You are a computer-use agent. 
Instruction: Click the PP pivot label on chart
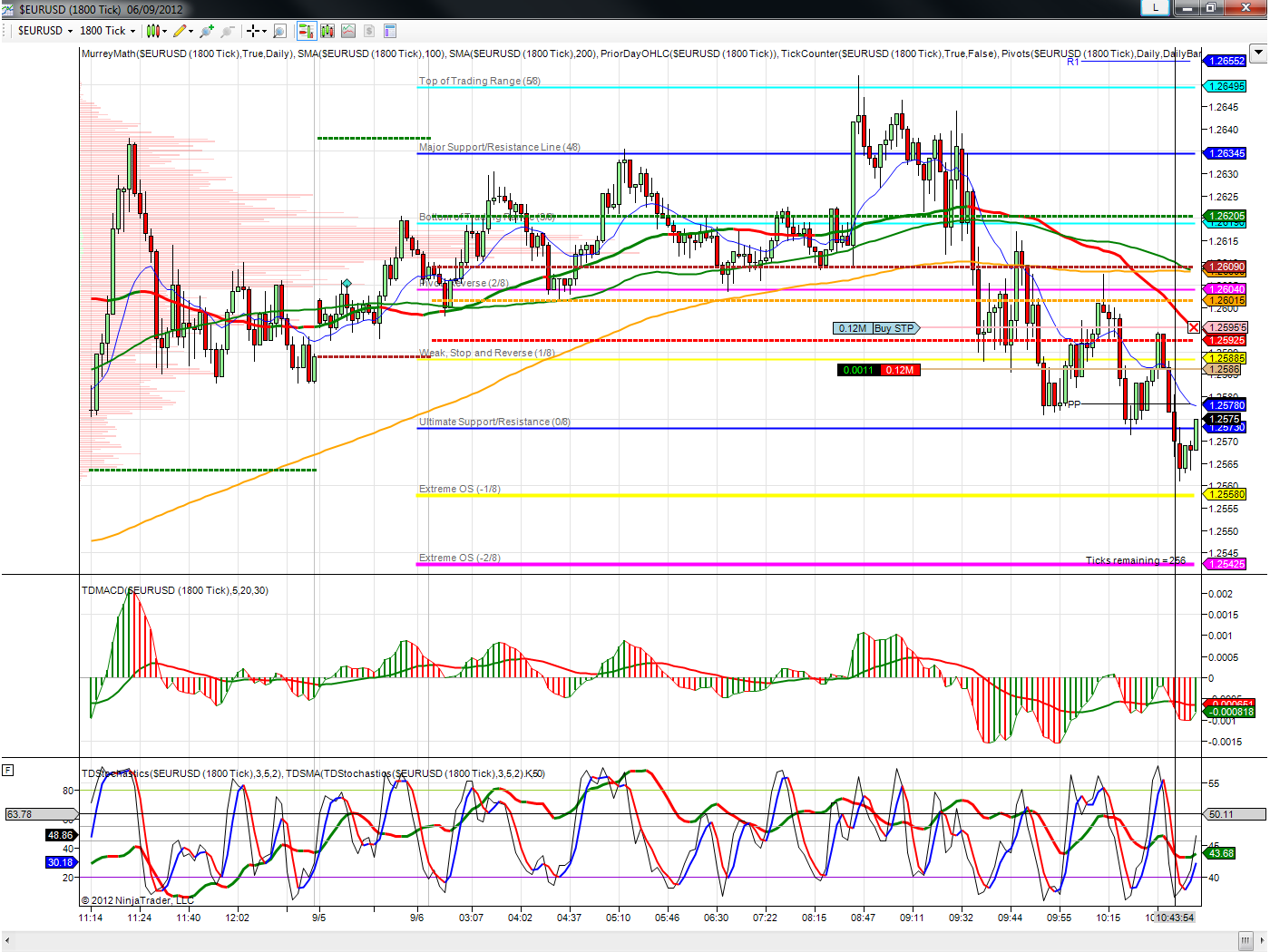coord(1074,404)
